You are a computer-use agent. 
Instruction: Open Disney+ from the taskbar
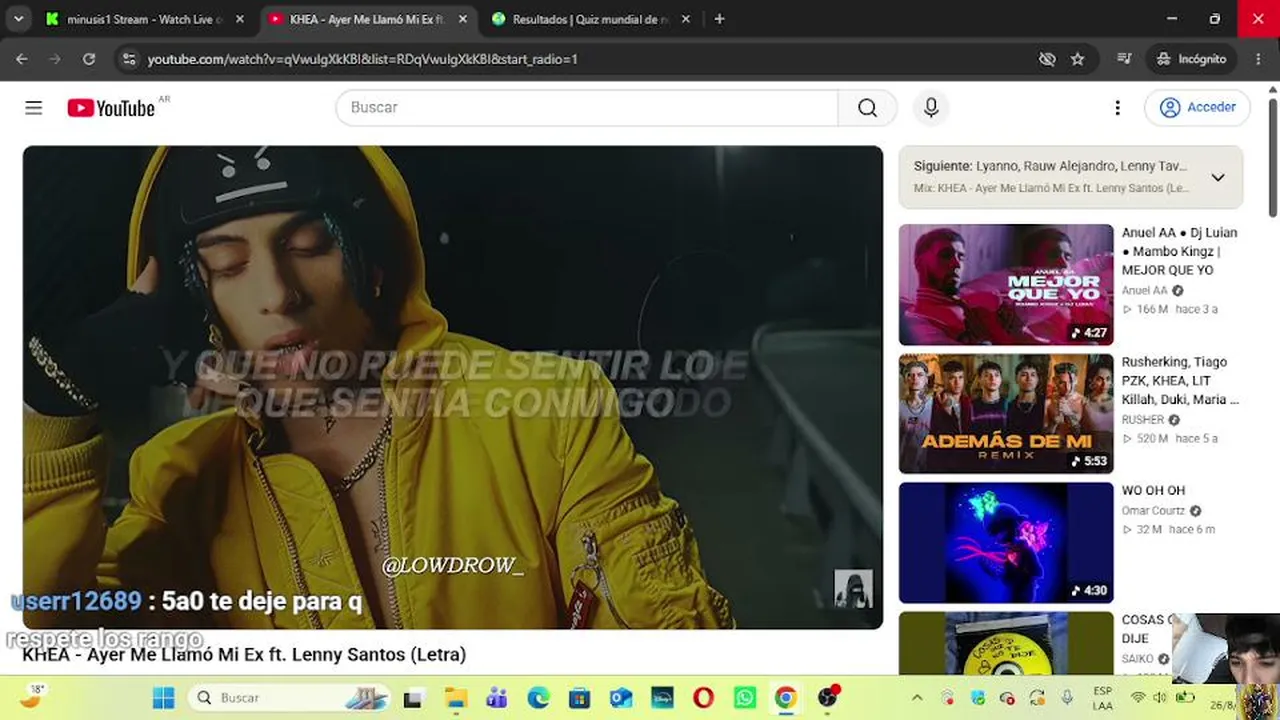coord(662,698)
